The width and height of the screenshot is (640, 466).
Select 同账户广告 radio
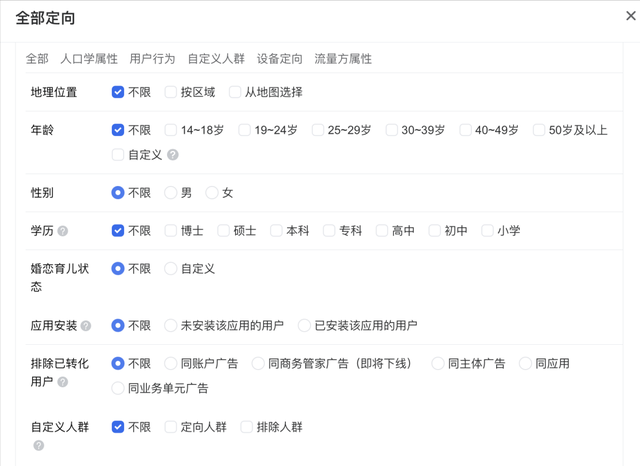171,364
